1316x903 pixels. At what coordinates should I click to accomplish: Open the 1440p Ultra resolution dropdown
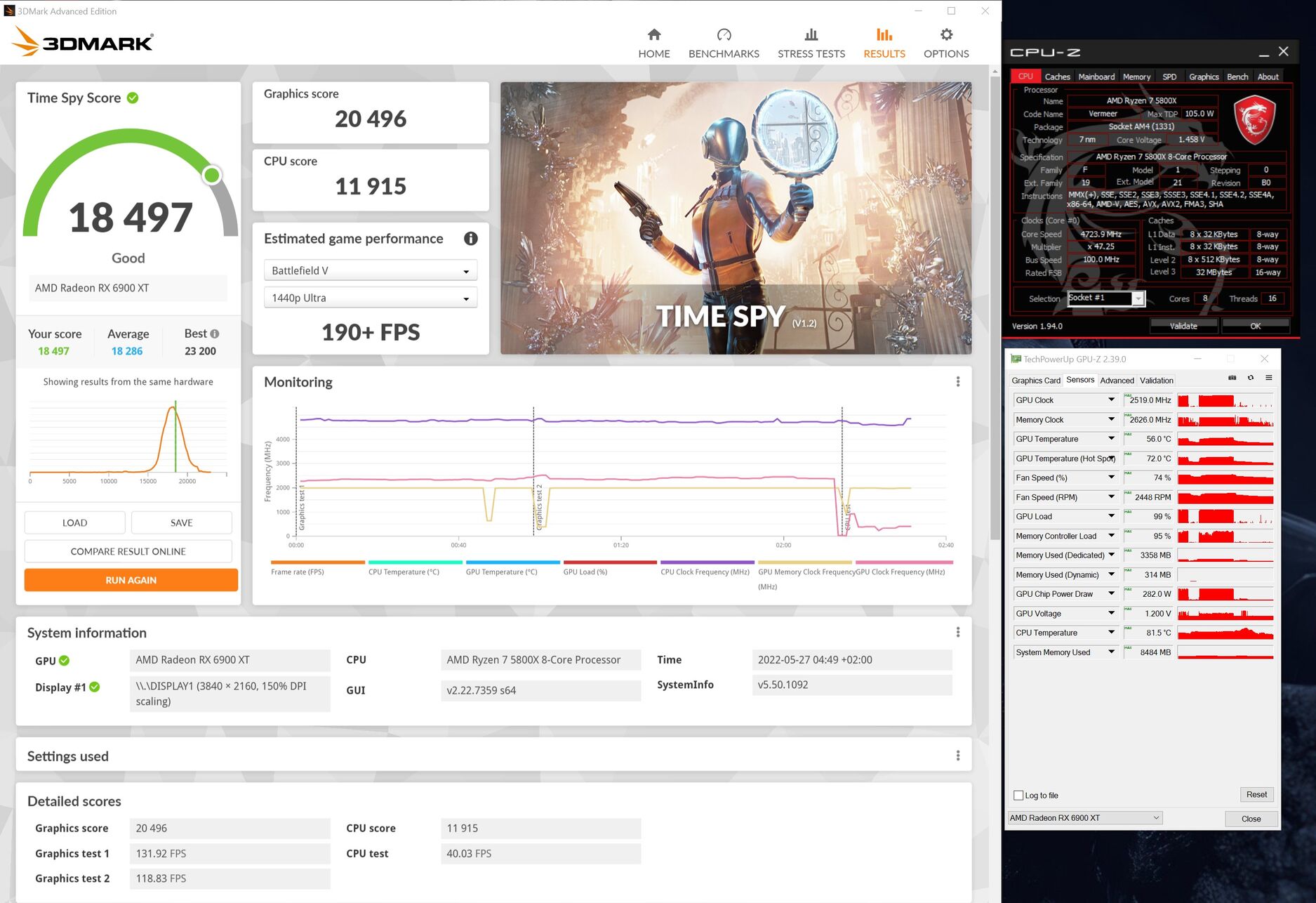(371, 298)
